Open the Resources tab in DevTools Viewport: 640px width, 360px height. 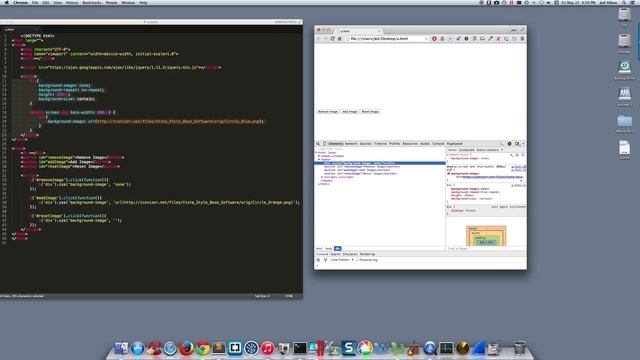(410, 144)
